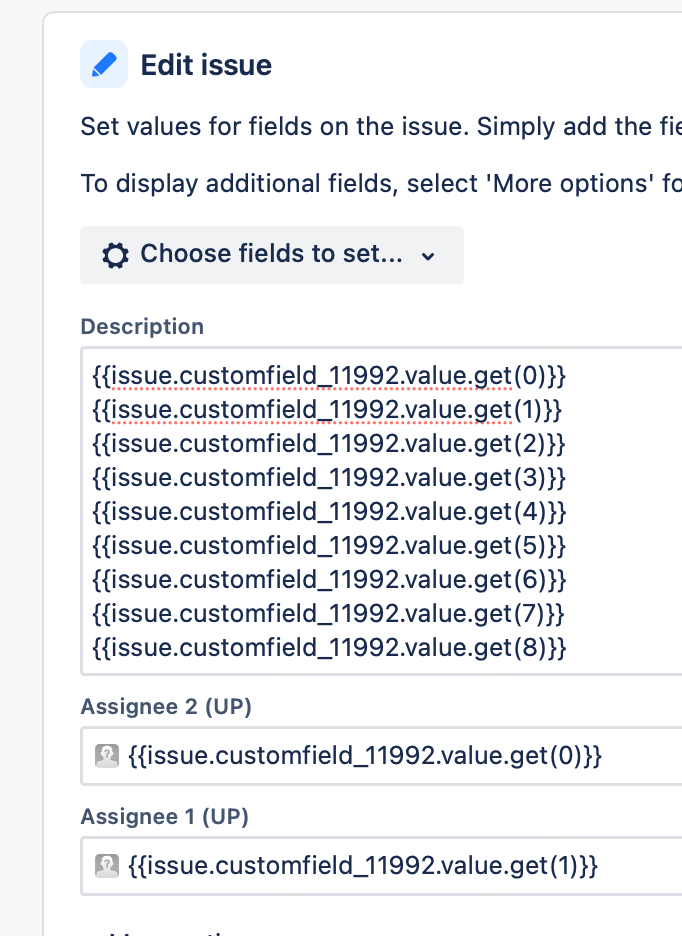The width and height of the screenshot is (682, 936).
Task: Expand the chevron on Choose fields button
Action: click(x=428, y=256)
